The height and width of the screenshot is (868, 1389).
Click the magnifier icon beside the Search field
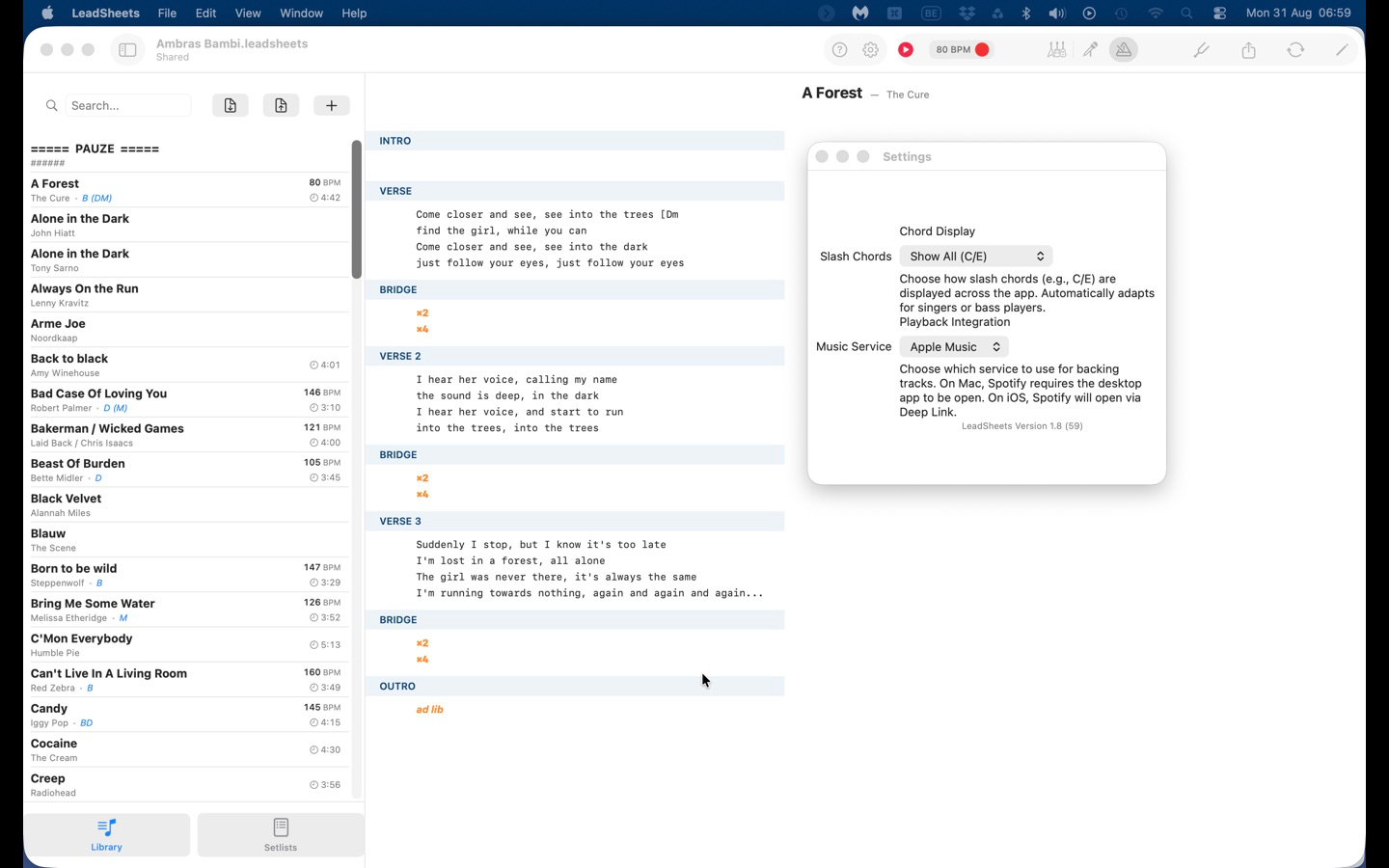click(52, 105)
